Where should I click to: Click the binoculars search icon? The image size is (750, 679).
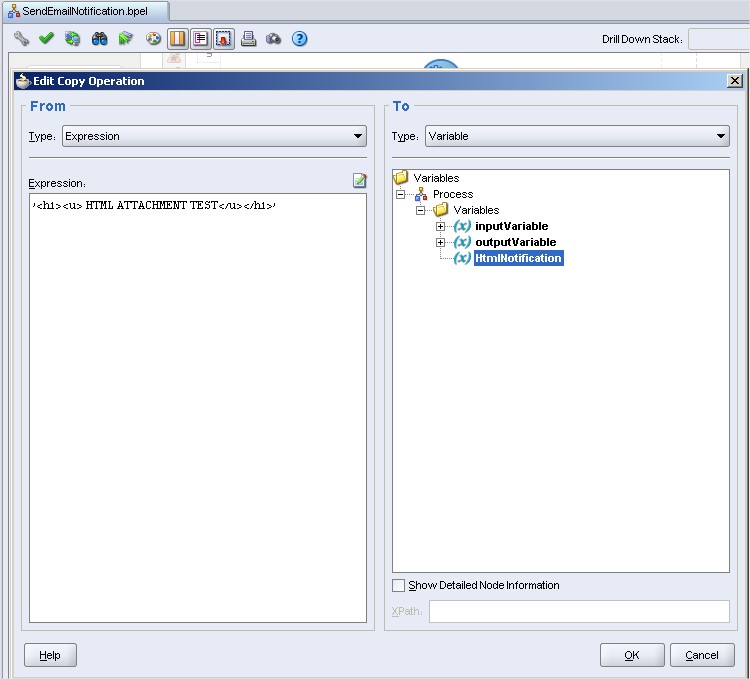tap(99, 39)
